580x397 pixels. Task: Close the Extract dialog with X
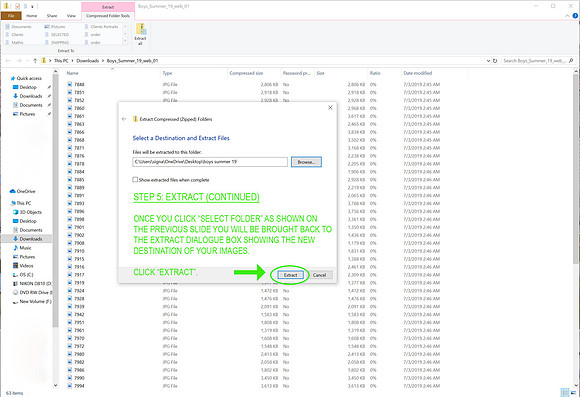[x=330, y=108]
